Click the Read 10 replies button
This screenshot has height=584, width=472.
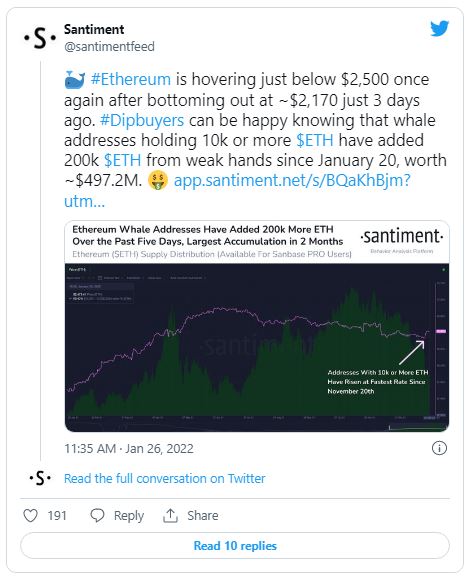pyautogui.click(x=235, y=546)
